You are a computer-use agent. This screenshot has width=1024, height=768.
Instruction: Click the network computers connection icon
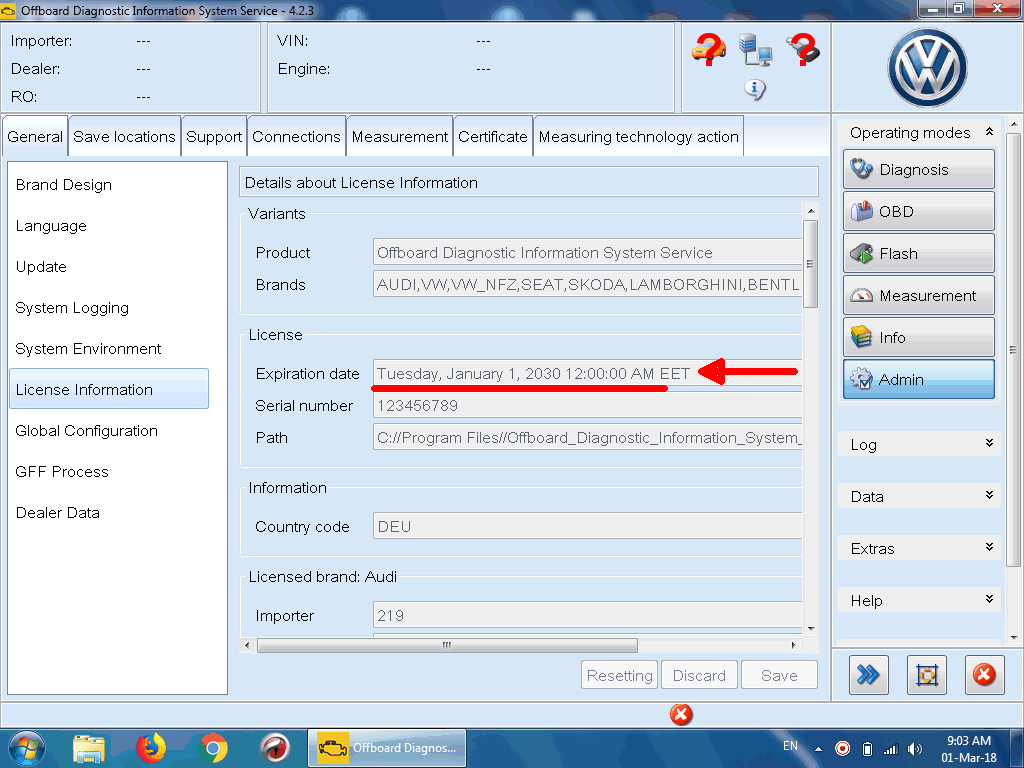click(755, 49)
